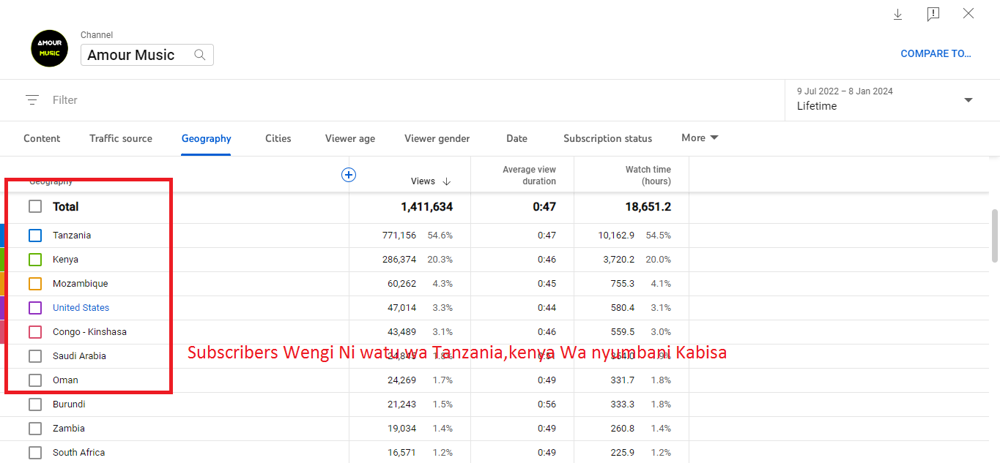Click the search magnifier in channel box
The height and width of the screenshot is (463, 1000).
(201, 55)
